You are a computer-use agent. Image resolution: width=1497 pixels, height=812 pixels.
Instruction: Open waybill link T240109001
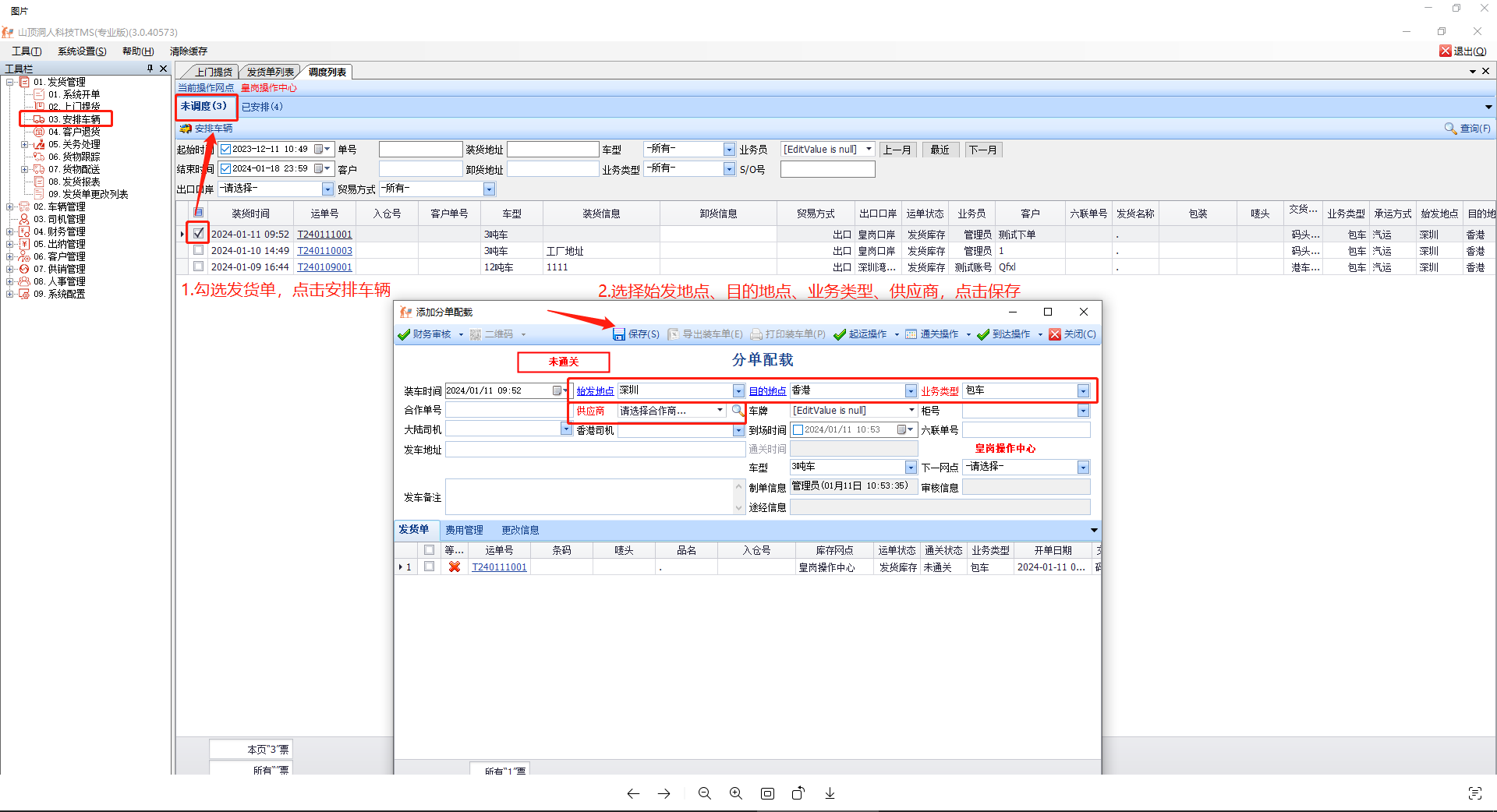tap(324, 267)
